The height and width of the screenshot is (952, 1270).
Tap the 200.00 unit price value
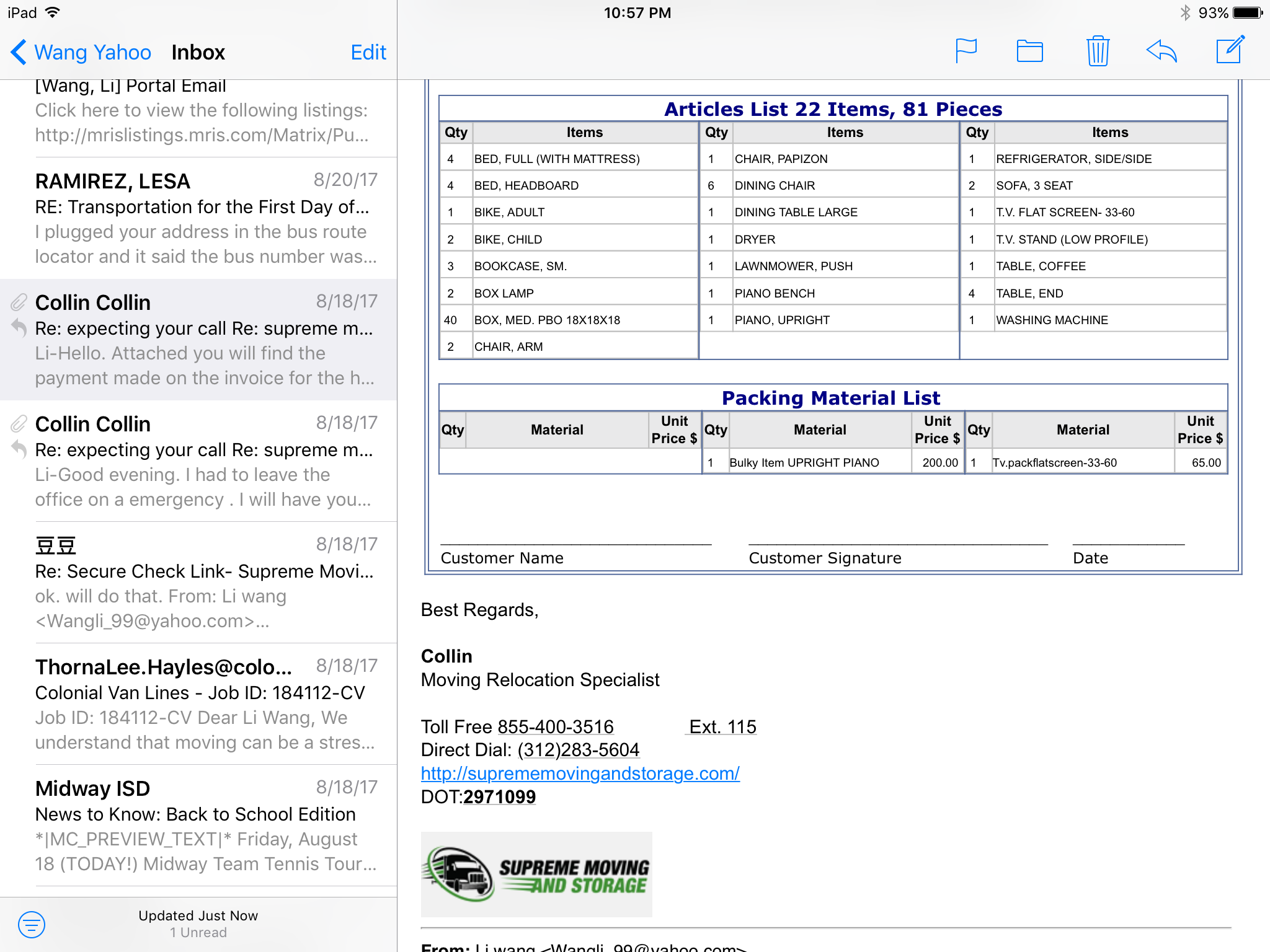tap(940, 462)
